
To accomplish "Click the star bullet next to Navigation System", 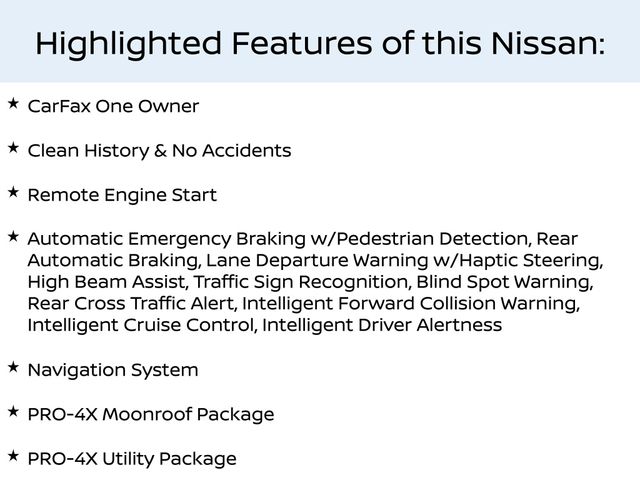I will [12, 367].
